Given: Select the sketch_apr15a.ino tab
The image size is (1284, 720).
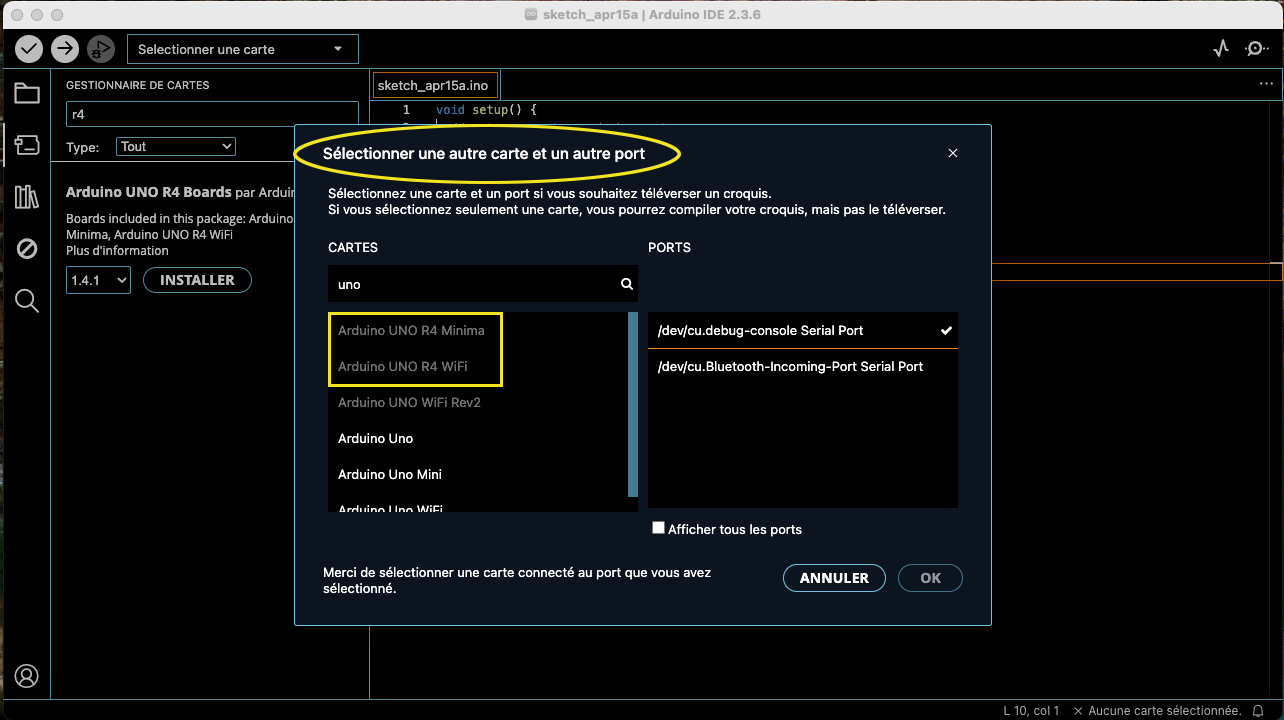Looking at the screenshot, I should (x=433, y=86).
